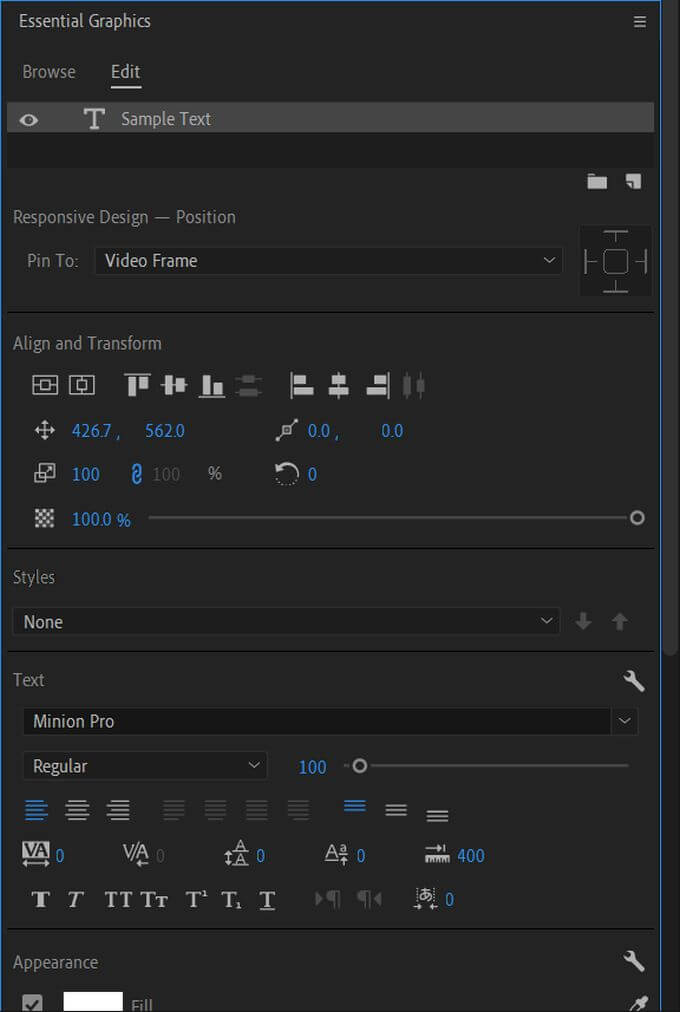Image resolution: width=680 pixels, height=1012 pixels.
Task: Click the New Layer icon
Action: point(632,181)
